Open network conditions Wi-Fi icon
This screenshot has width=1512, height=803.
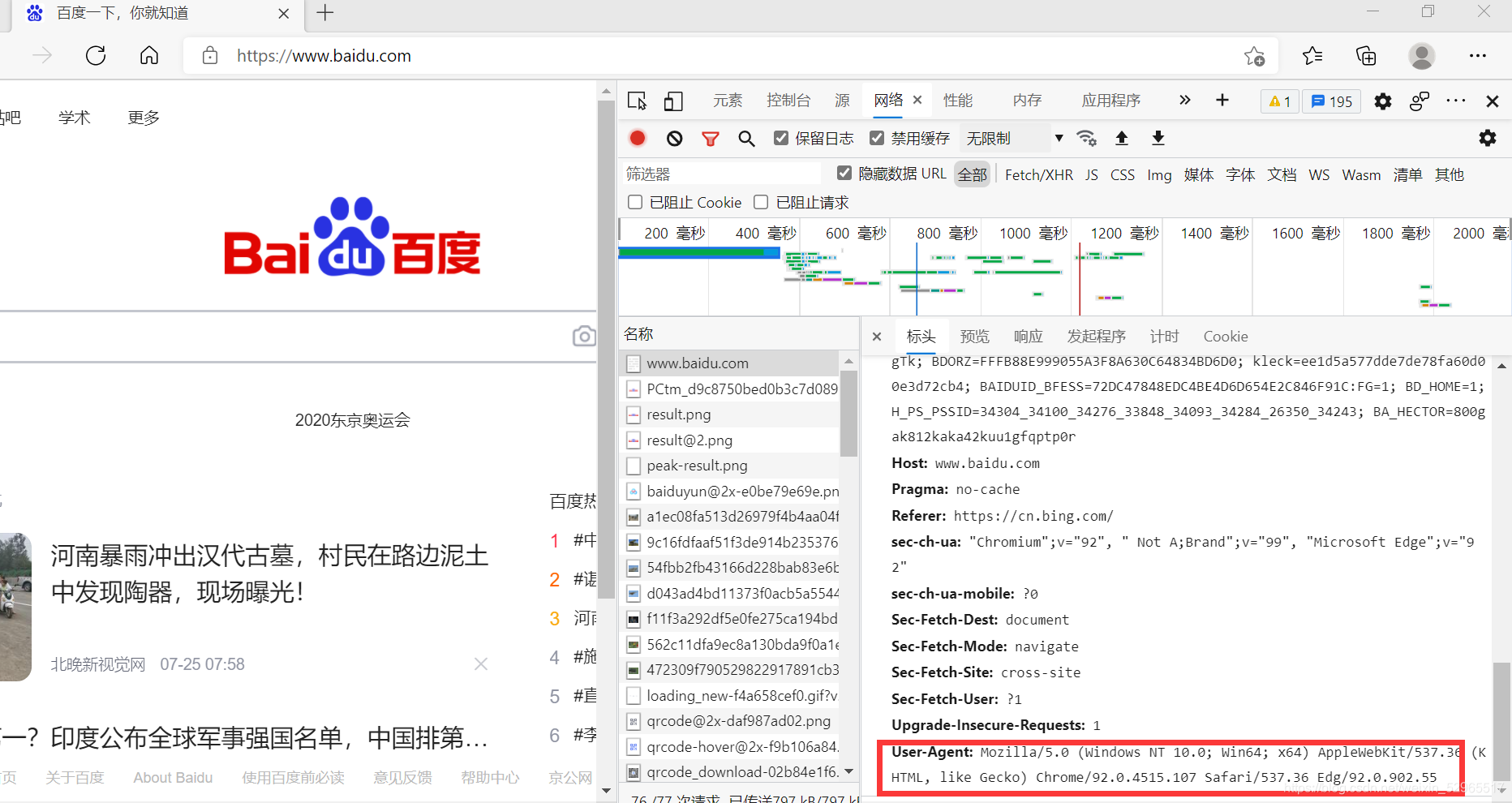coord(1086,138)
